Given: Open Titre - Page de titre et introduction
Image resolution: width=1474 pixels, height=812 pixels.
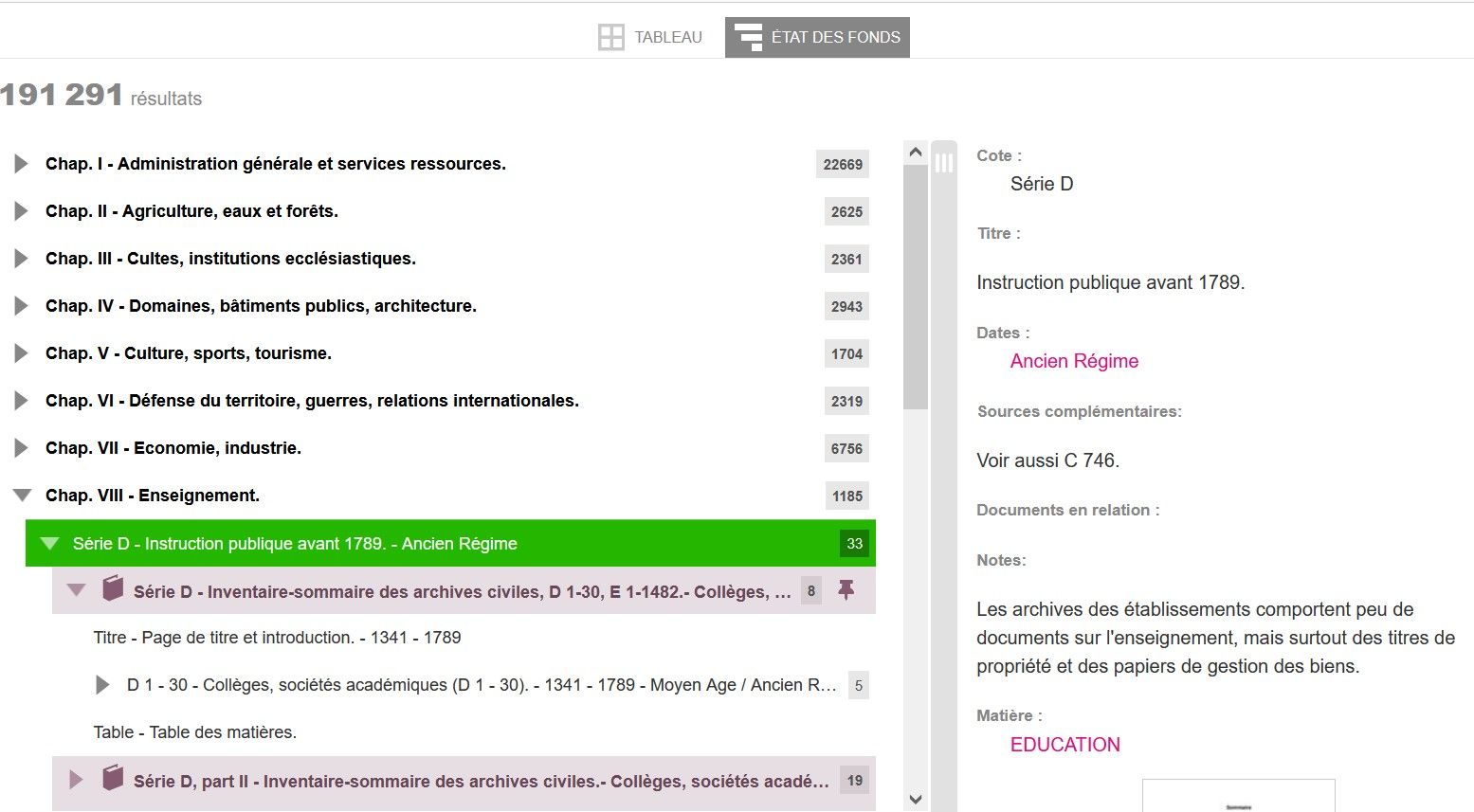Looking at the screenshot, I should (277, 638).
